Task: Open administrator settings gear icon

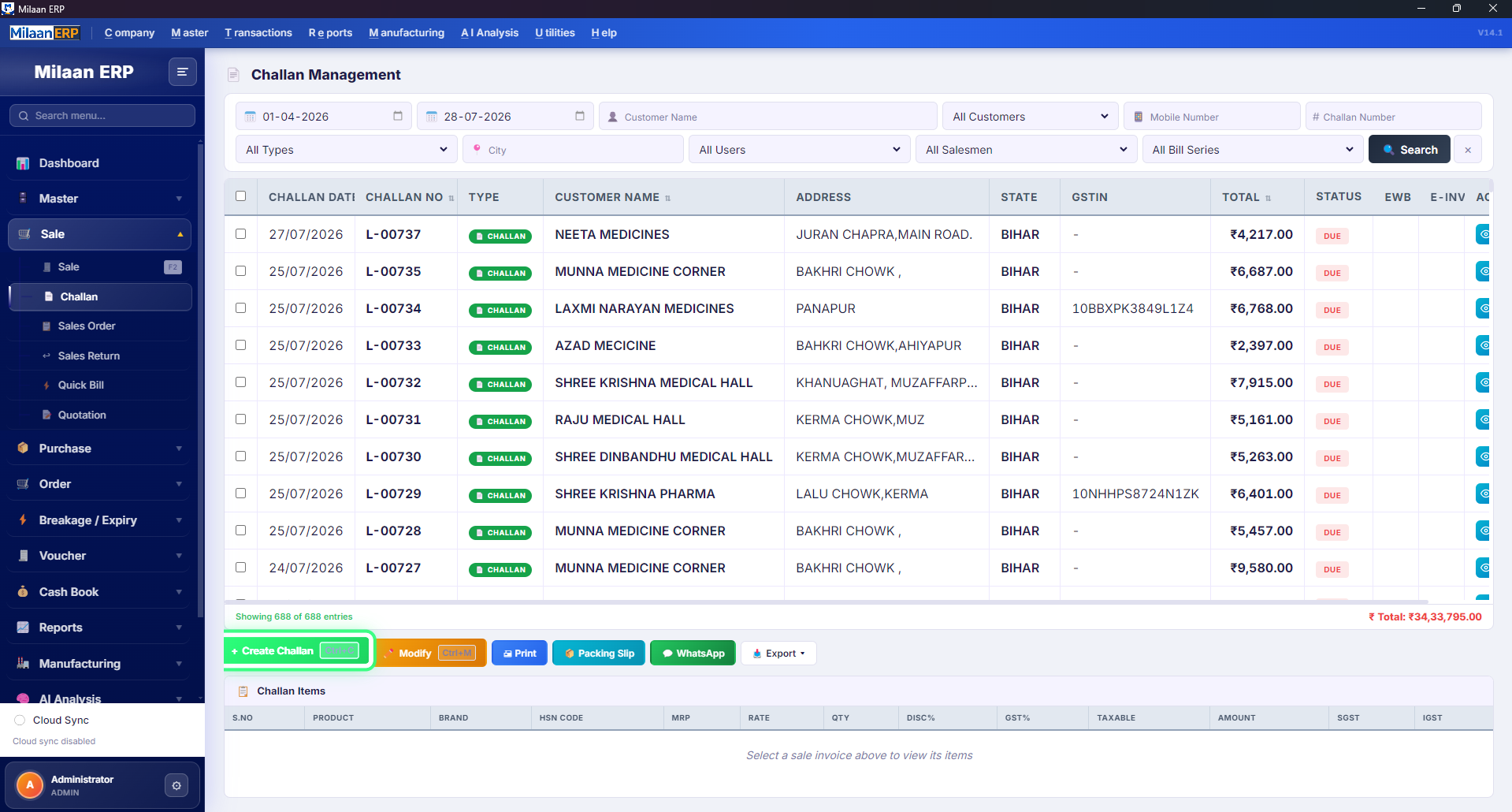Action: tap(176, 785)
